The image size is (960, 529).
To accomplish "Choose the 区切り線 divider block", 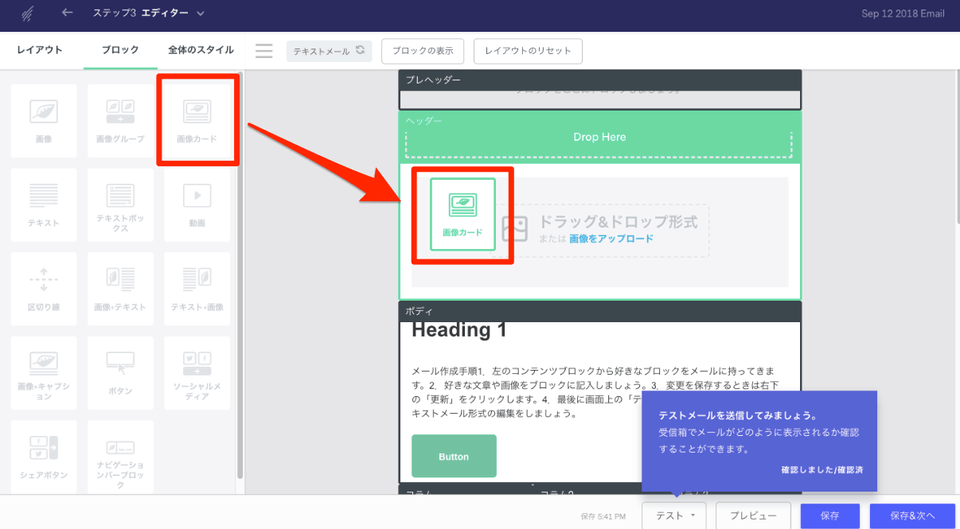I will pos(43,288).
